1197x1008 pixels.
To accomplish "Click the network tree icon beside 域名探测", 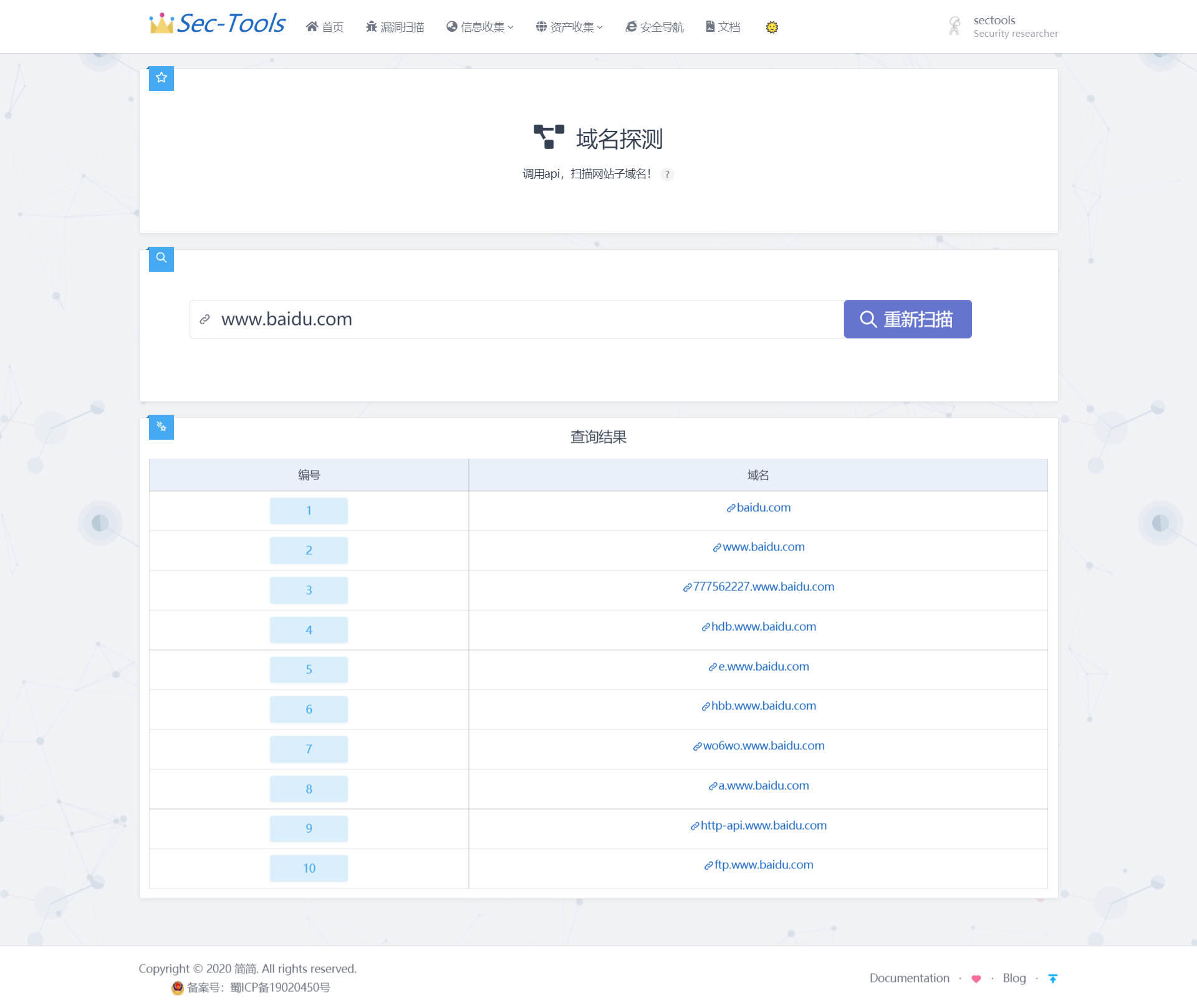I will click(x=549, y=137).
